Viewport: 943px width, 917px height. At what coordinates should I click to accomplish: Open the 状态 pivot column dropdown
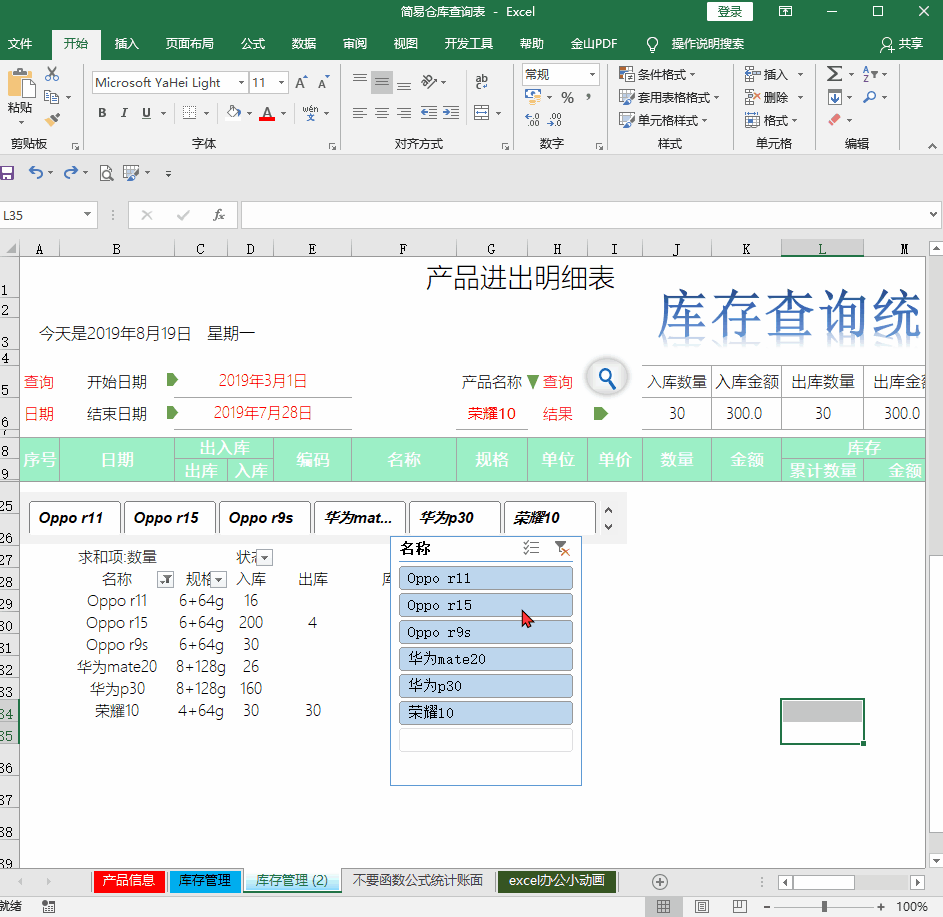click(265, 558)
